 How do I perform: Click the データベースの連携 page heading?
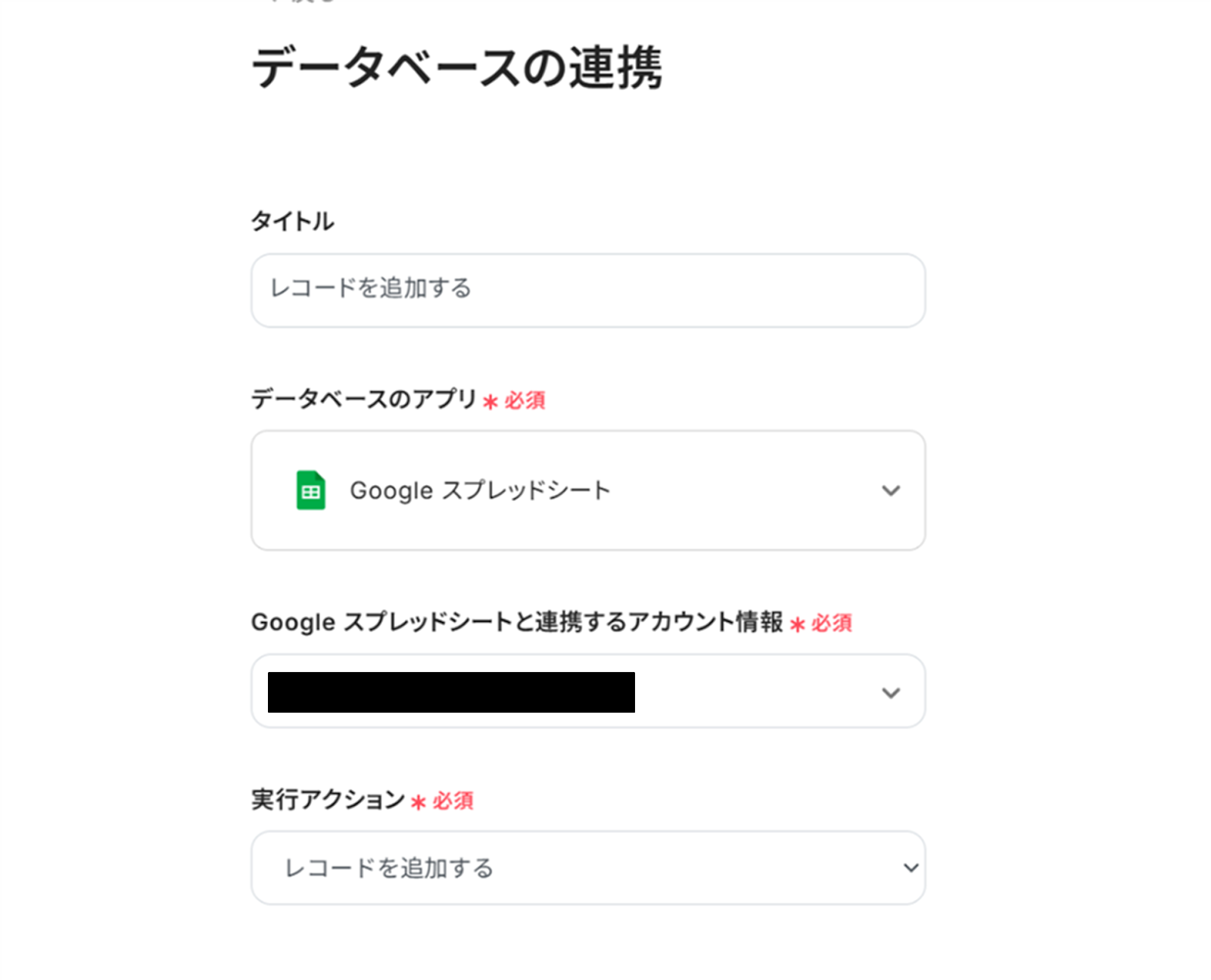456,68
